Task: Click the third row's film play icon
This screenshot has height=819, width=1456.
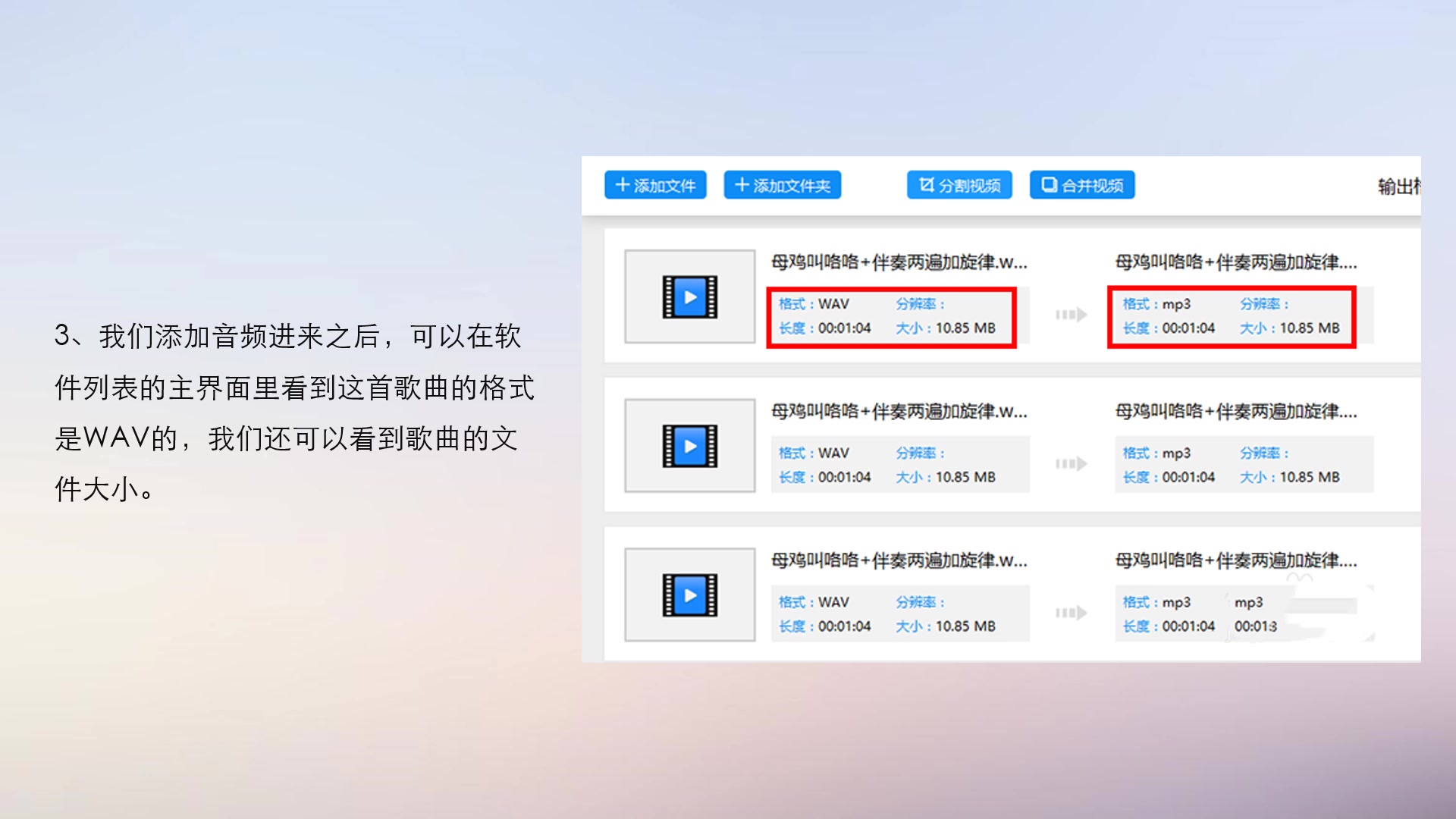Action: click(689, 595)
